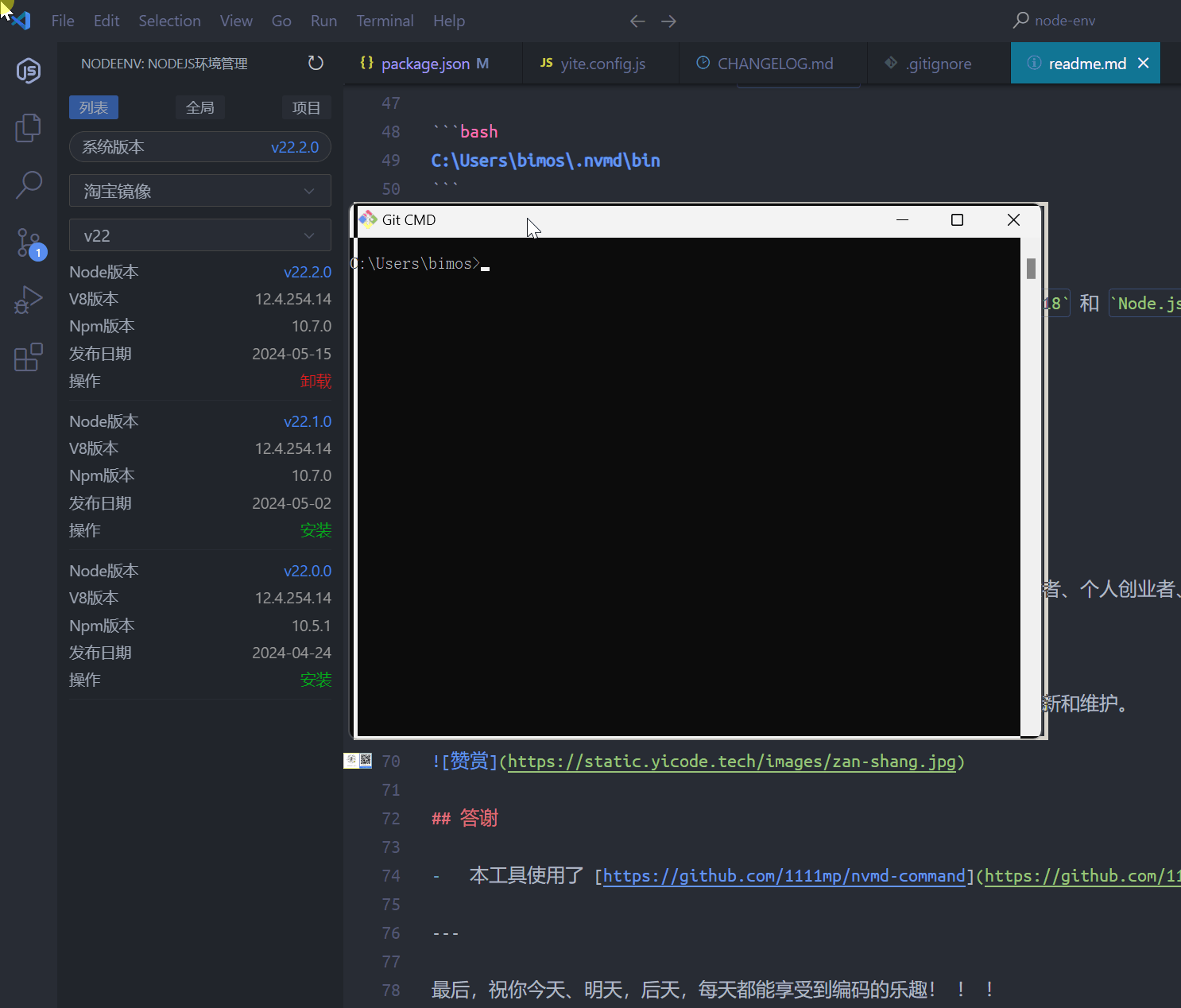Image resolution: width=1181 pixels, height=1008 pixels.
Task: Open the zan-shang.jpg image link
Action: click(731, 761)
